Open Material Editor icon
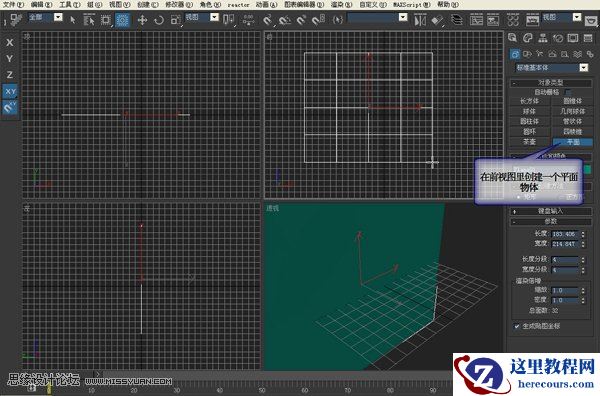This screenshot has height=396, width=600. (x=513, y=20)
